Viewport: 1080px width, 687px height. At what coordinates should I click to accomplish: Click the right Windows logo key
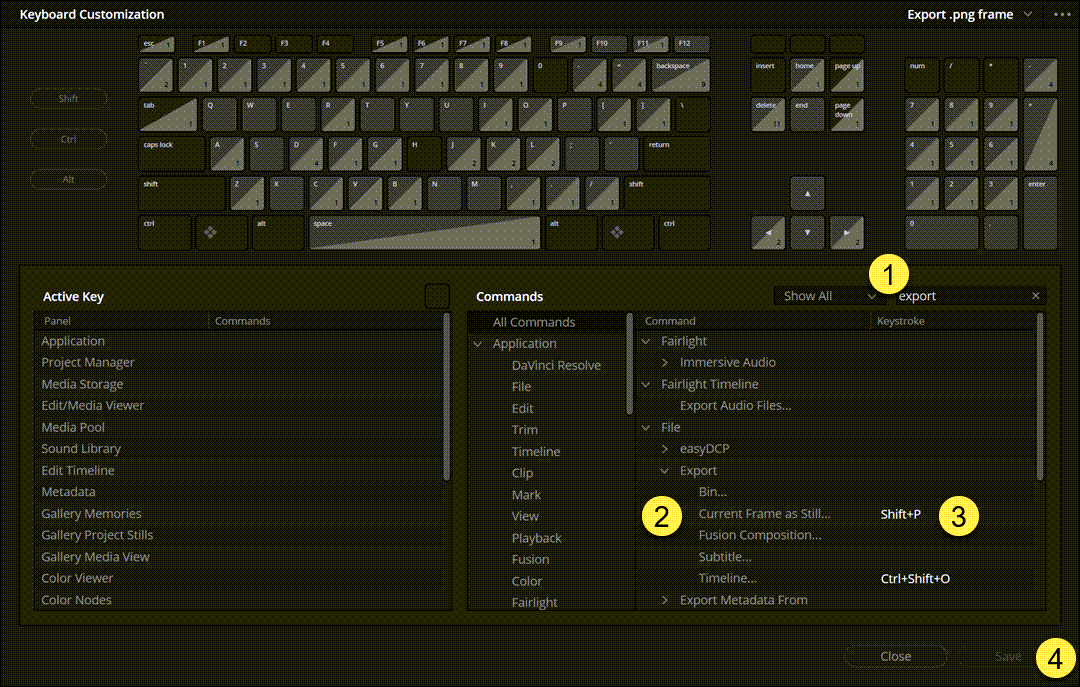tap(618, 232)
